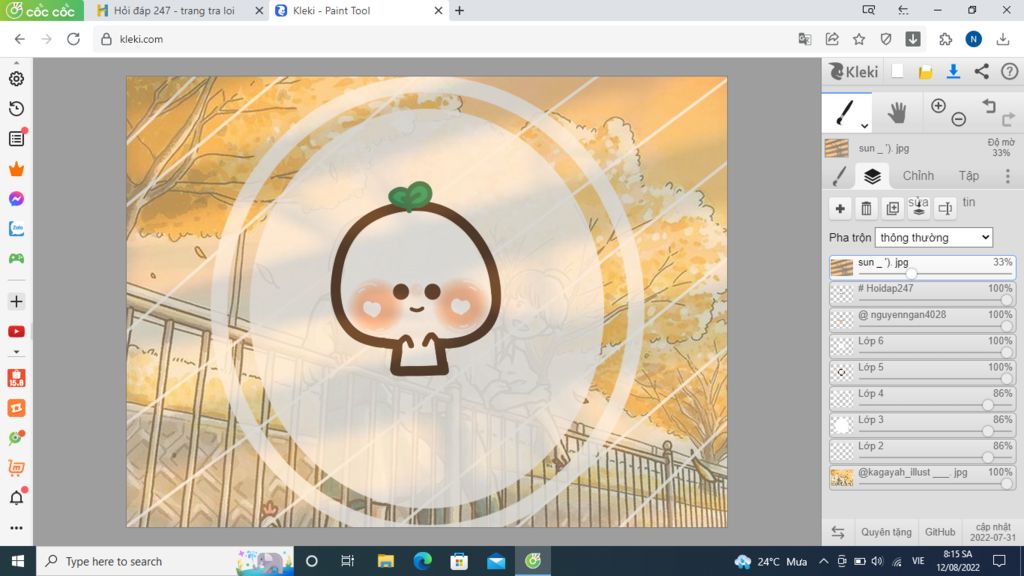Viewport: 1024px width, 576px height.
Task: Open the sidebar notifications bell
Action: [x=16, y=498]
